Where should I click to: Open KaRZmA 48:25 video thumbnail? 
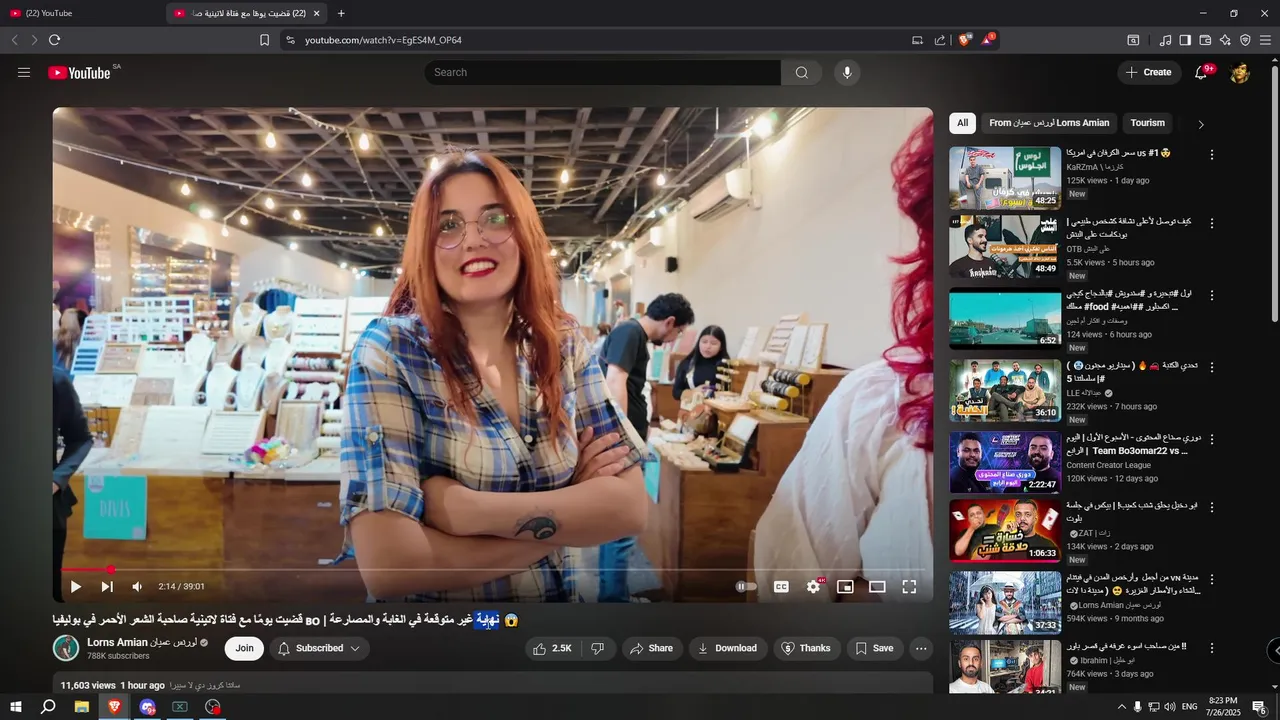click(x=1005, y=178)
